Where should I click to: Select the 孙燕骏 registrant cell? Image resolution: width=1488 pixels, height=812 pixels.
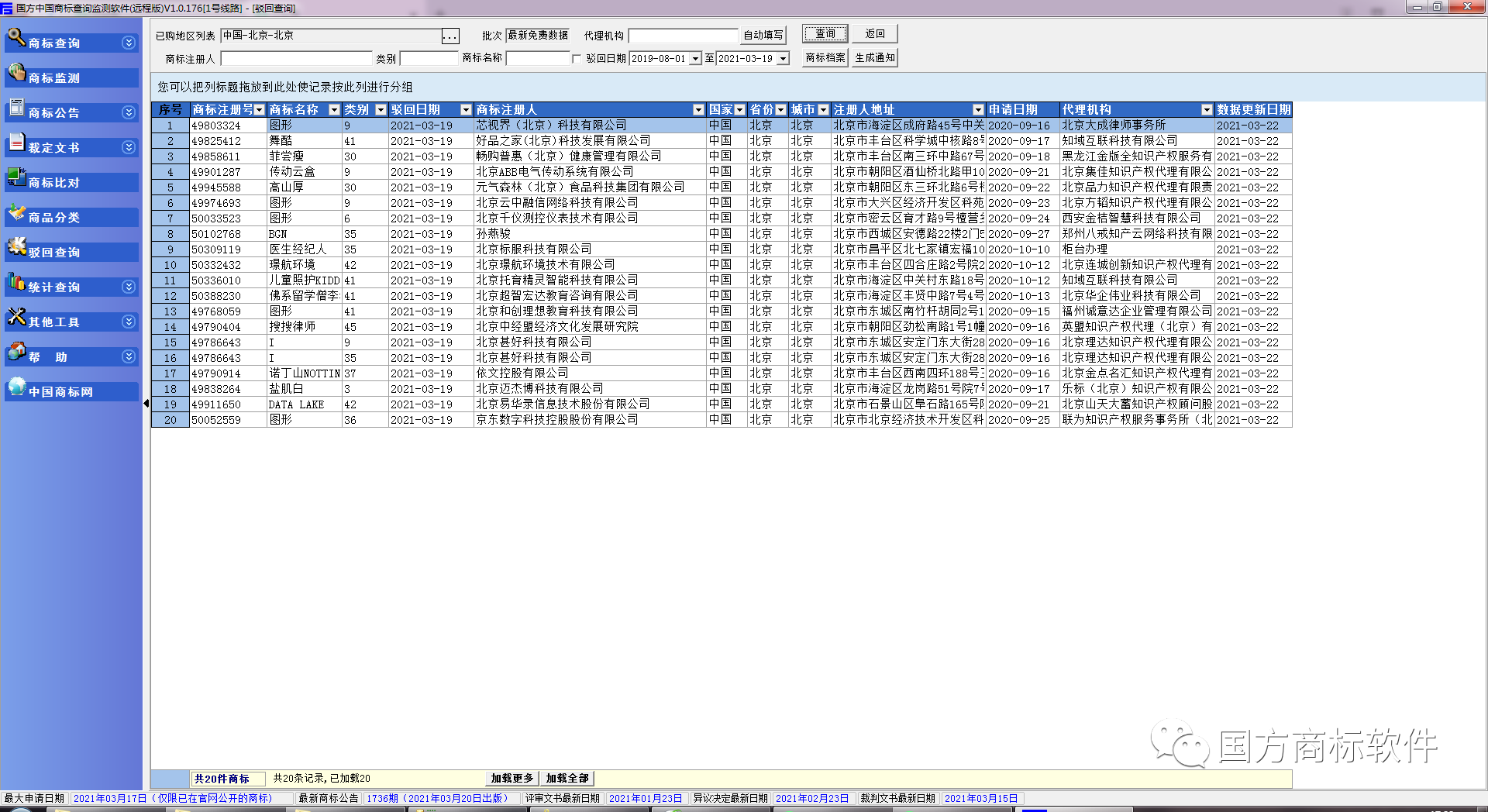[x=590, y=234]
